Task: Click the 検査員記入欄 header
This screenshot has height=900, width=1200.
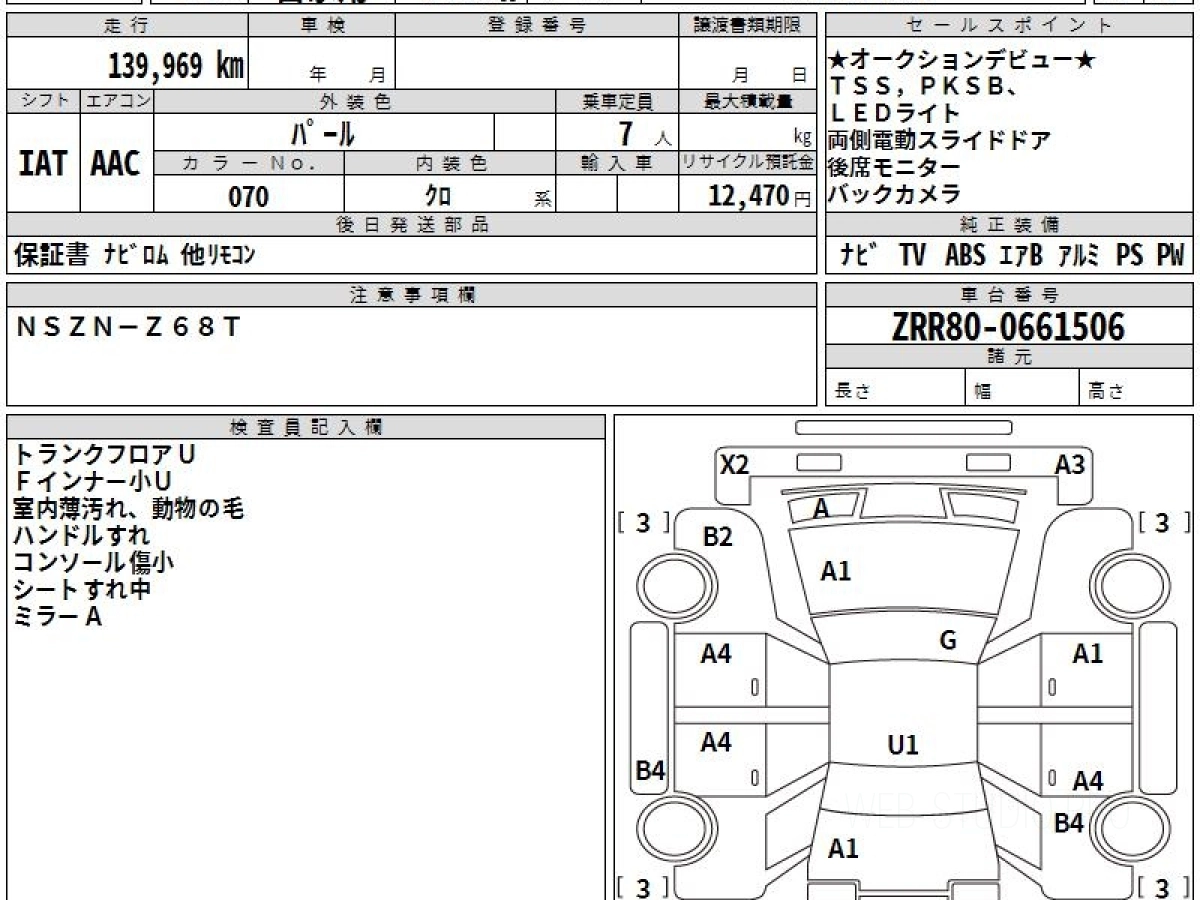Action: point(306,426)
